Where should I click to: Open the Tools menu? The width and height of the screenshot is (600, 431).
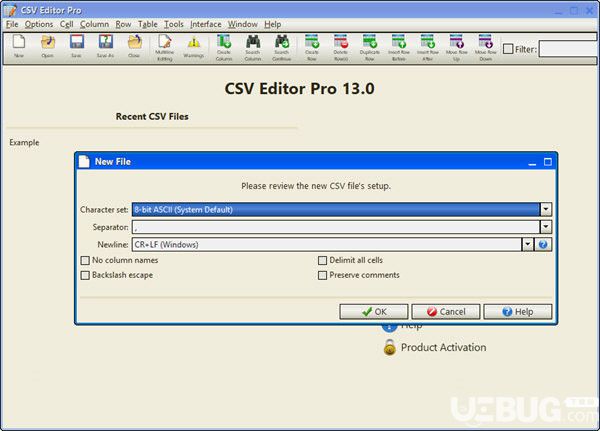coord(174,24)
